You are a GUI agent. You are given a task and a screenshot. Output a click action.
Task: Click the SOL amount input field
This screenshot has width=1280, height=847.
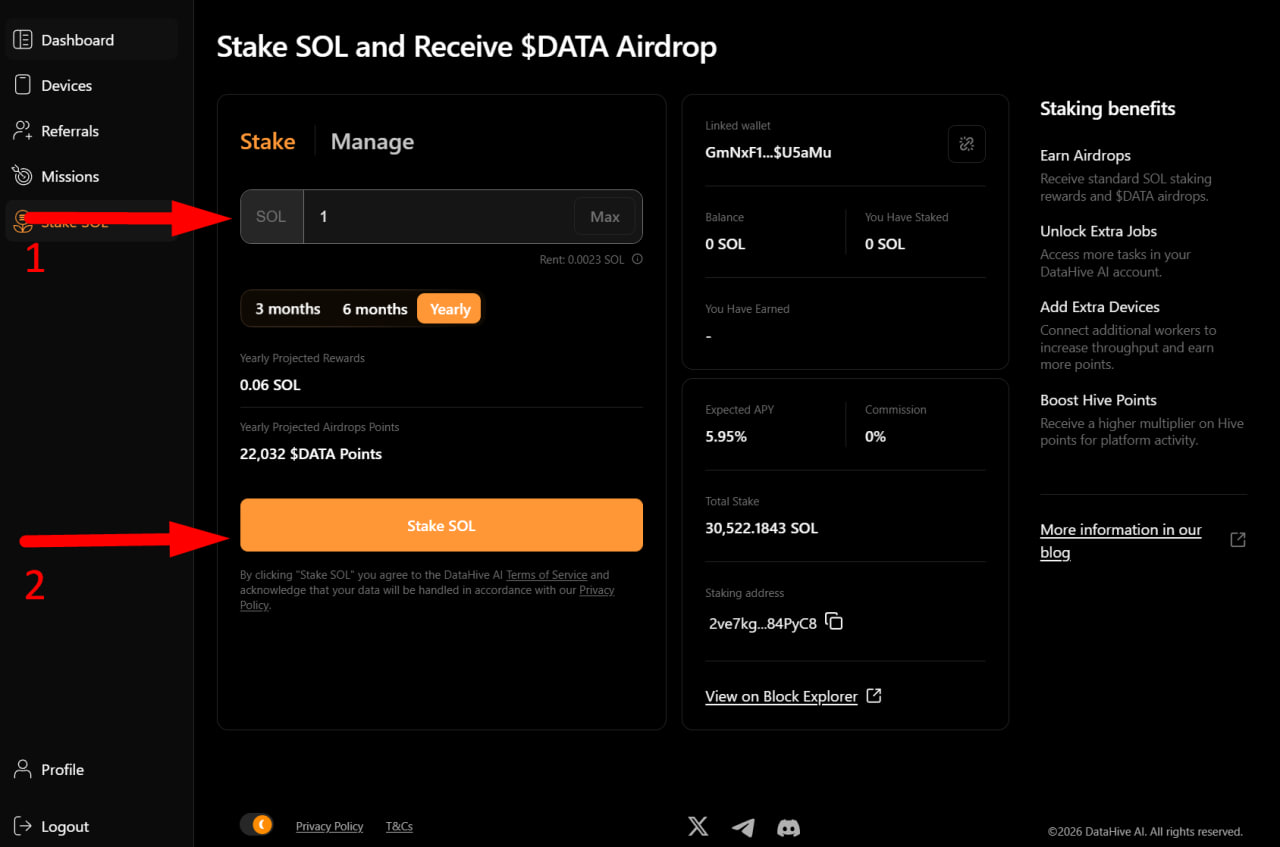pyautogui.click(x=438, y=217)
